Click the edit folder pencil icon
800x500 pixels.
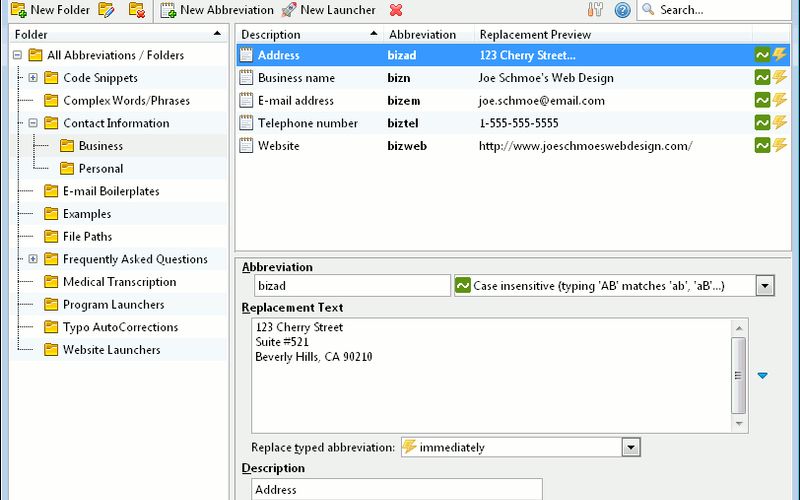(x=106, y=10)
